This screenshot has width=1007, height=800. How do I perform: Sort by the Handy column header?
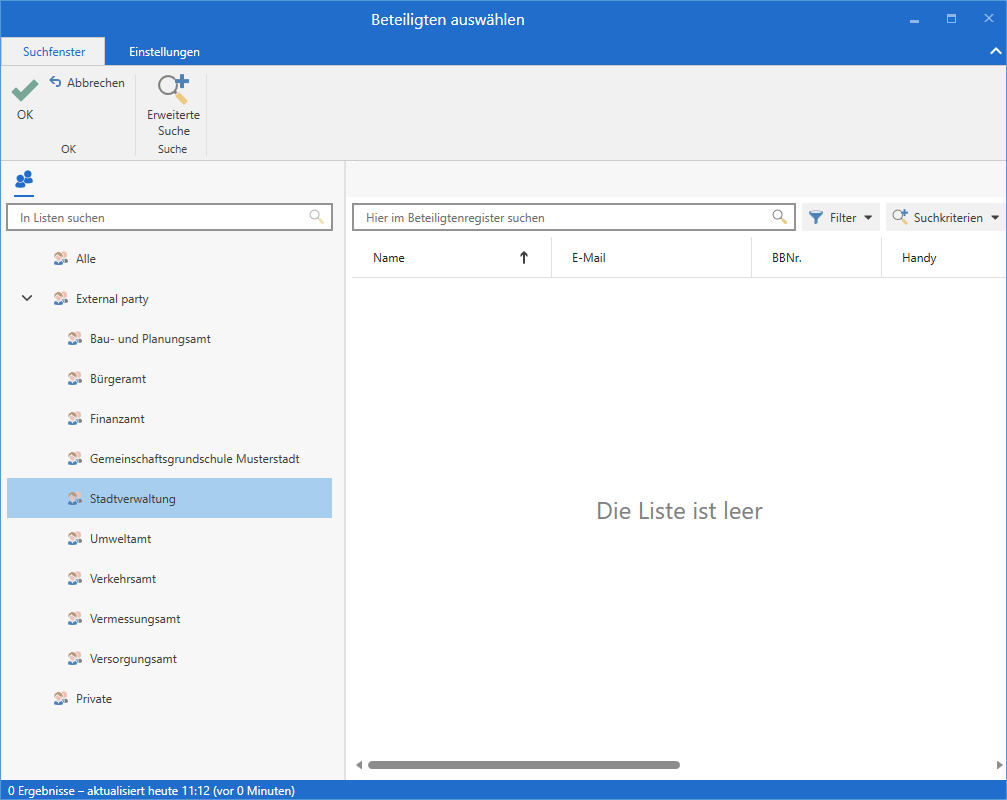[944, 257]
